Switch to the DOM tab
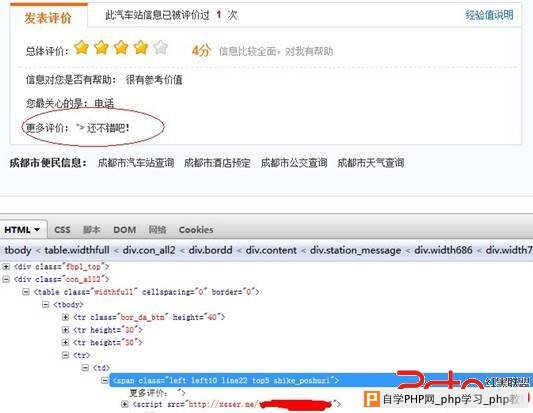Image resolution: width=533 pixels, height=413 pixels. (124, 230)
